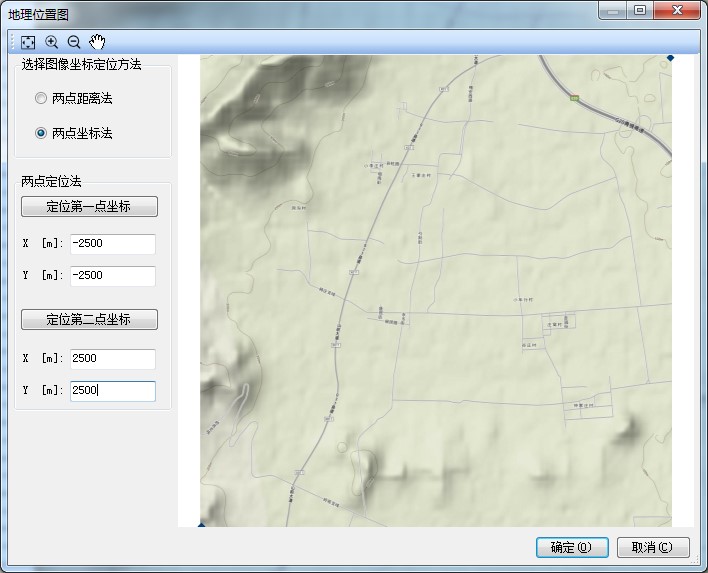Activate the pan hand tool
The image size is (708, 573).
coord(97,42)
